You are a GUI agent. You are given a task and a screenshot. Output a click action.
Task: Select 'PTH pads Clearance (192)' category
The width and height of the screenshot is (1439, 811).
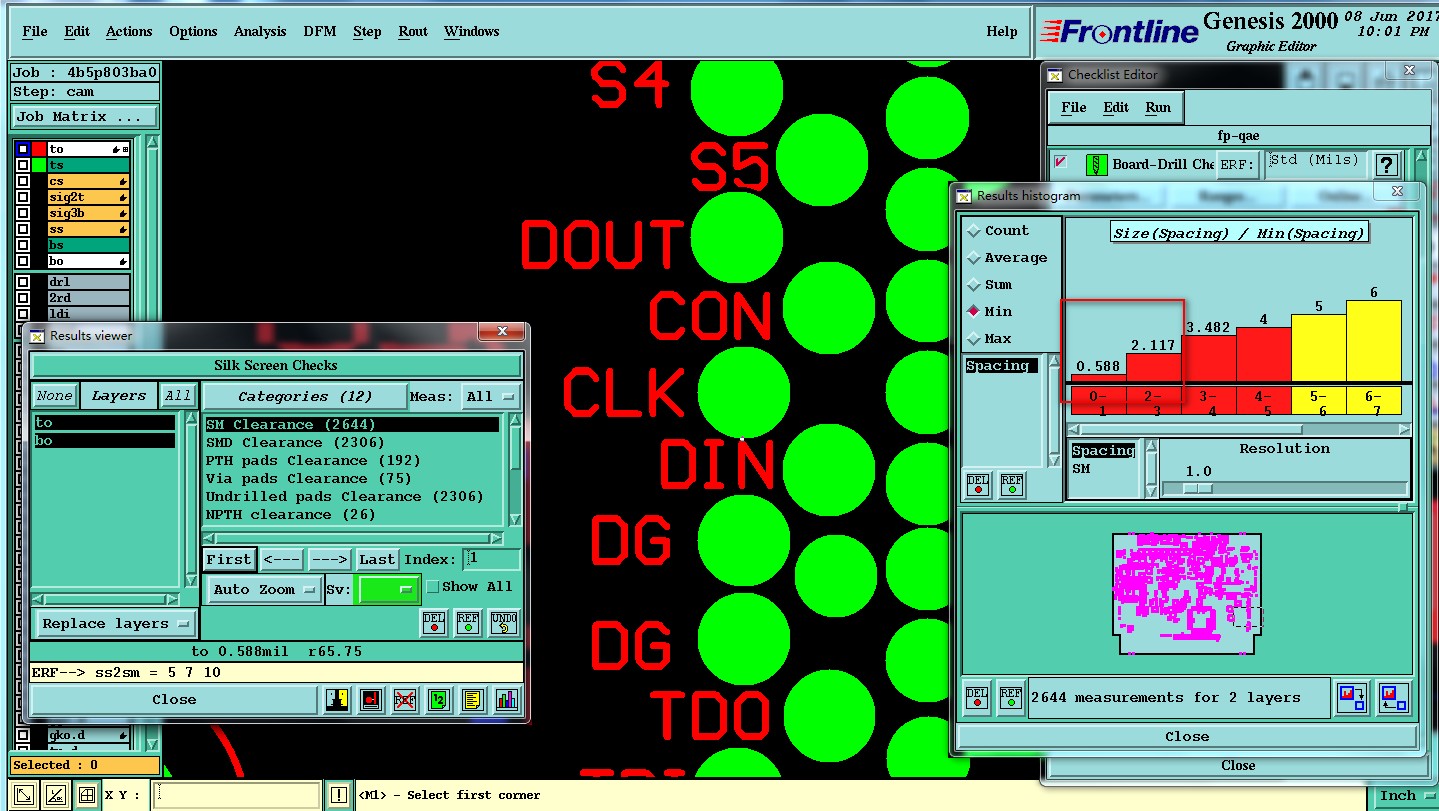[x=313, y=461]
